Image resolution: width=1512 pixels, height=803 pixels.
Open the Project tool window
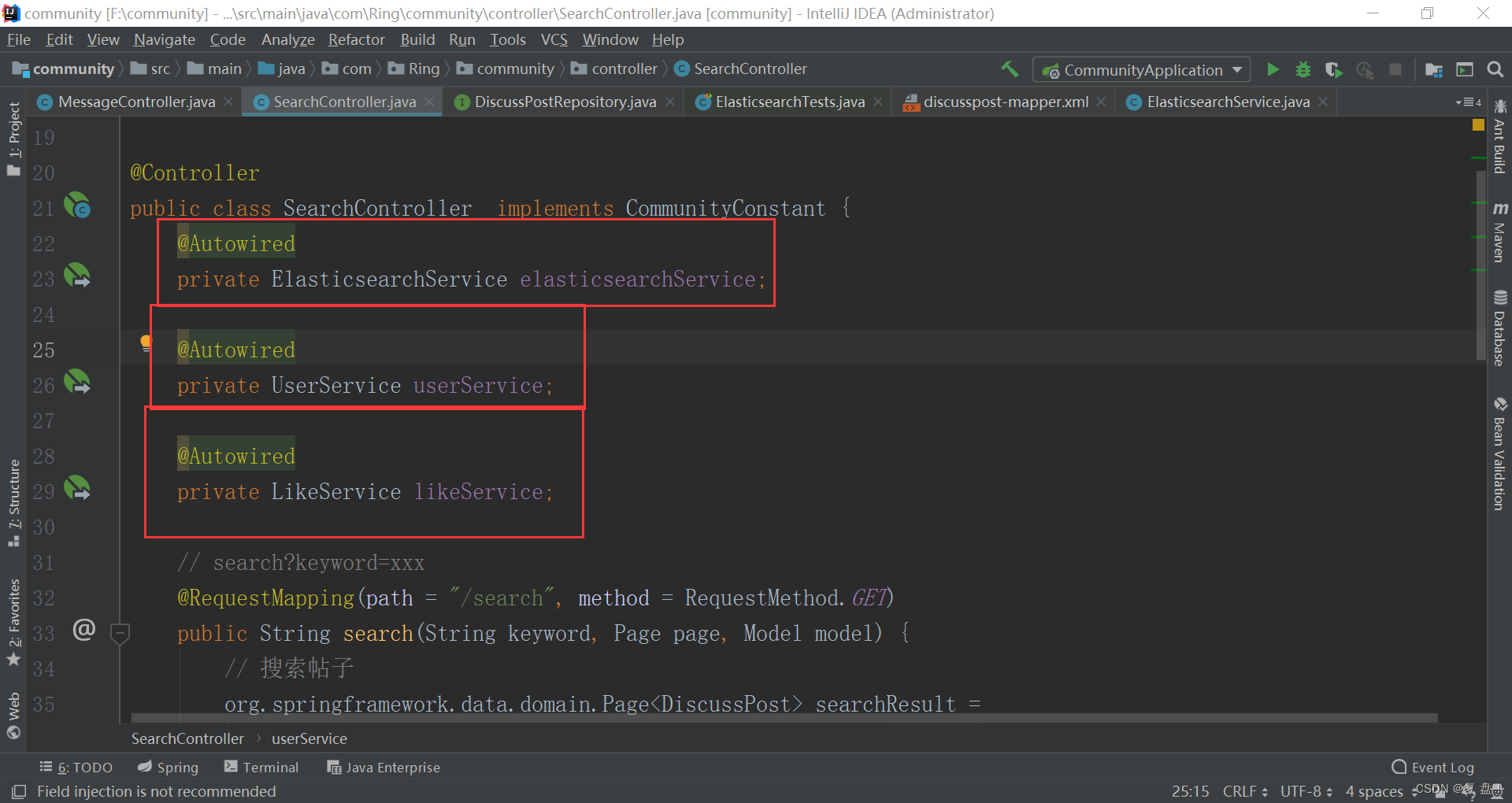(13, 139)
